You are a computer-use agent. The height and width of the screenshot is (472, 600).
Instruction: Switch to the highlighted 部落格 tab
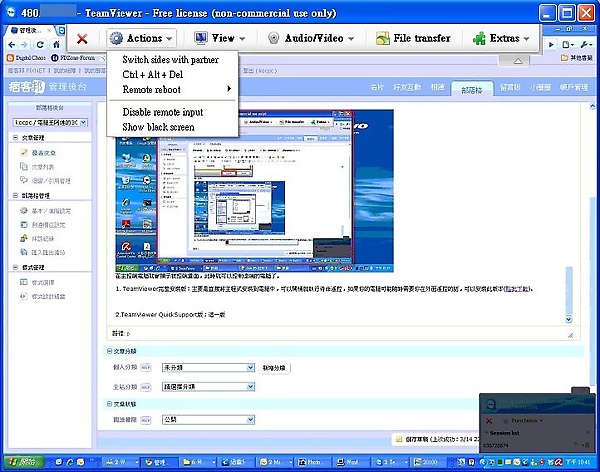(x=472, y=89)
